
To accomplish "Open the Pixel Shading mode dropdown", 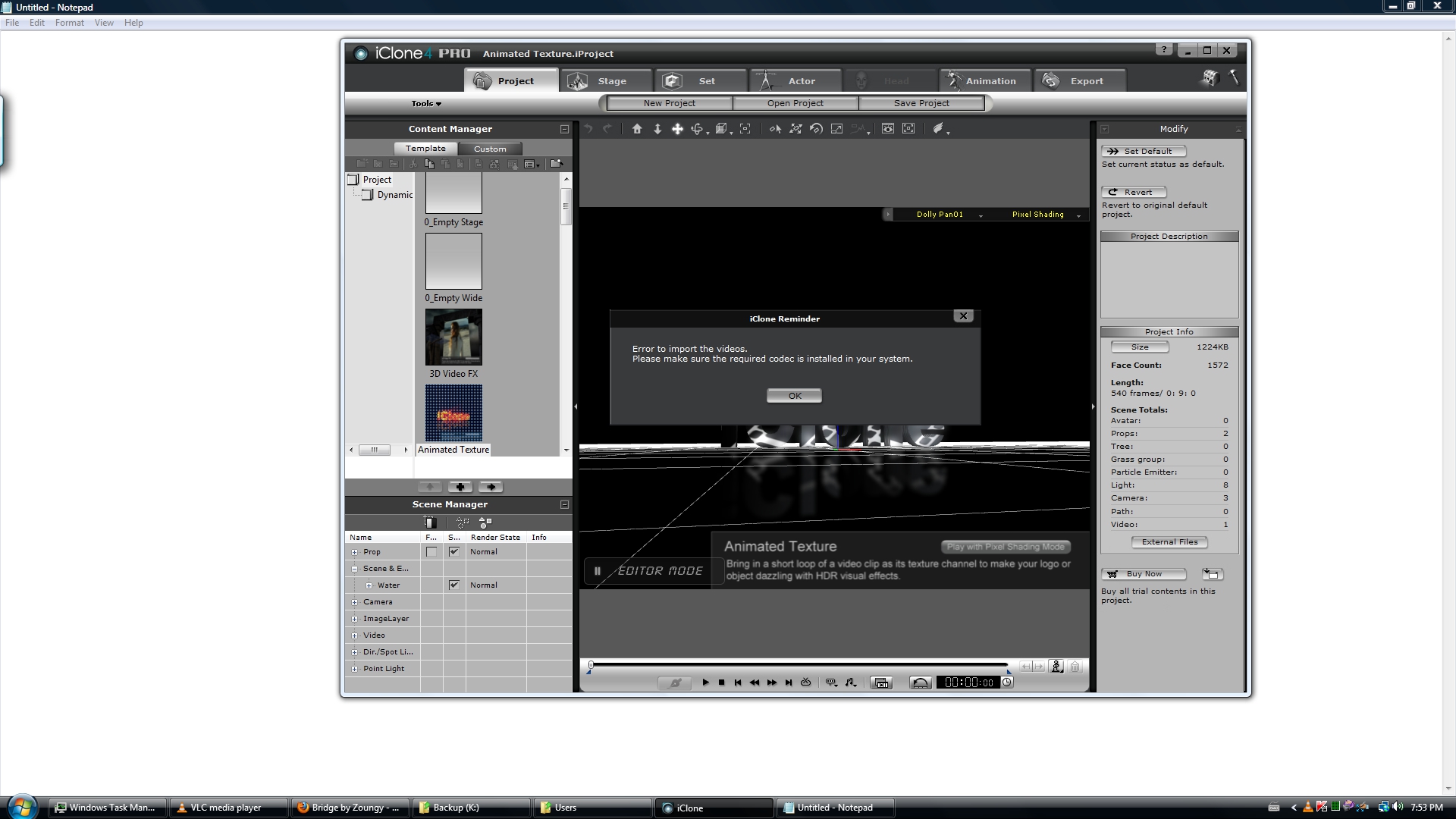I will tap(1078, 215).
